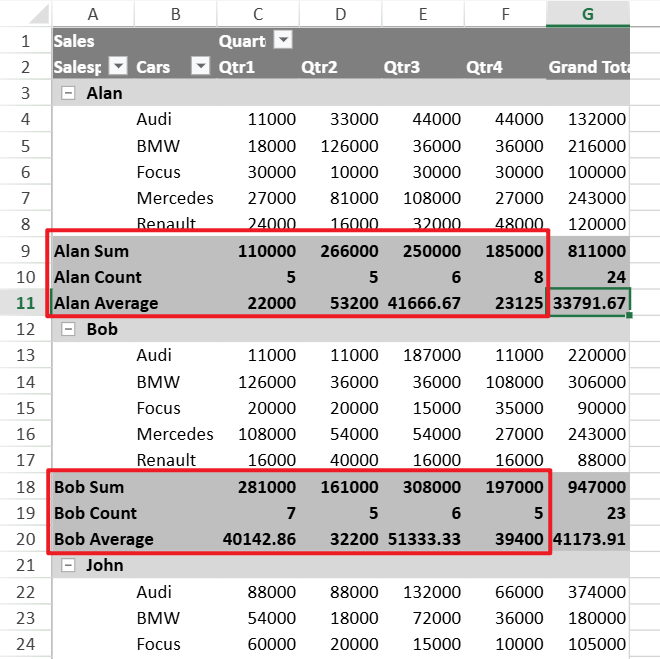Click the Qtr1 column label

point(237,67)
